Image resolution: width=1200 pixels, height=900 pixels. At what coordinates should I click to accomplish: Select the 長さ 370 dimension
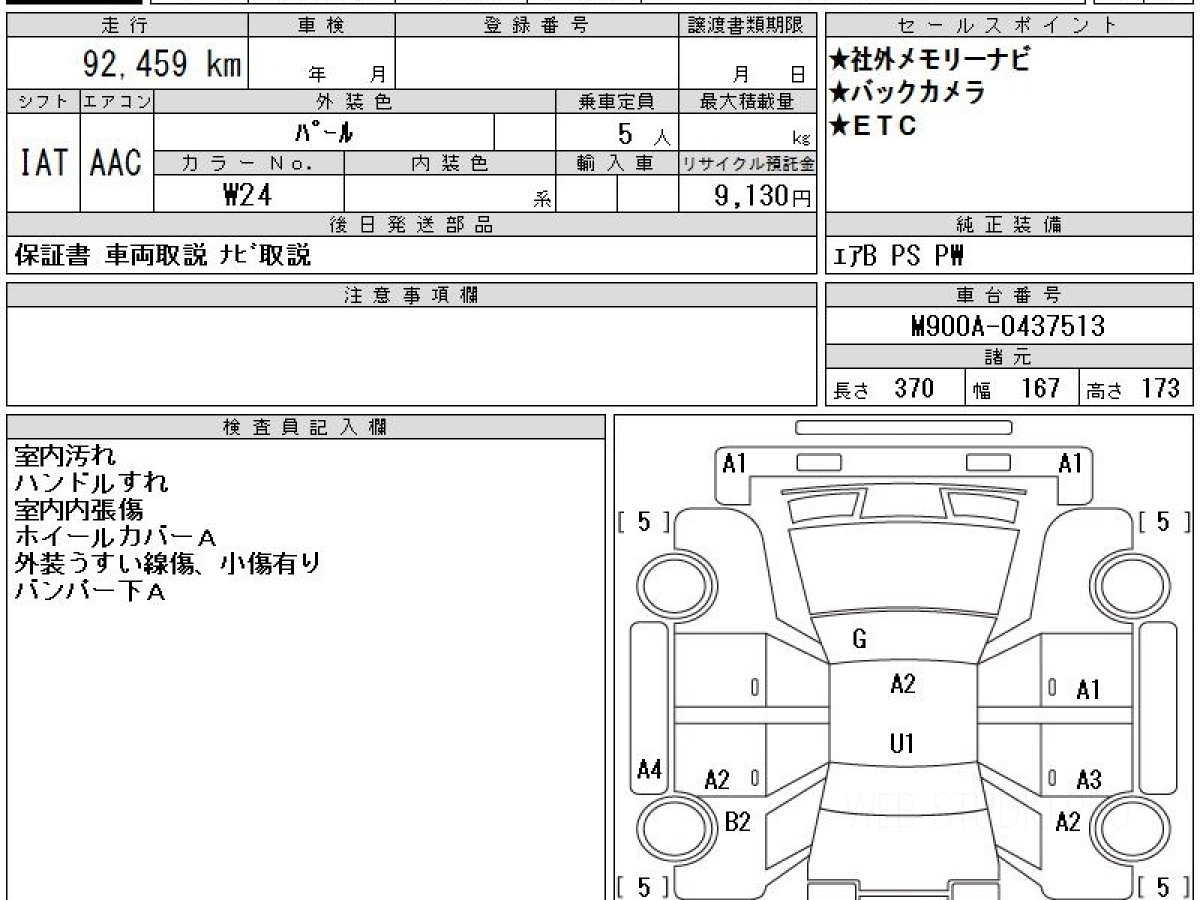tap(884, 389)
